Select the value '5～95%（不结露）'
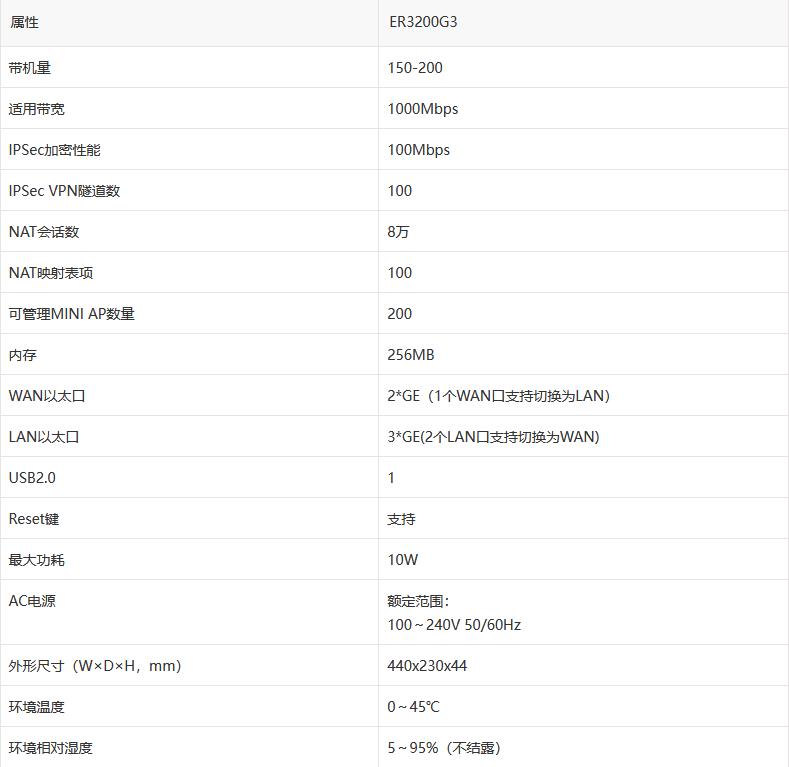 click(444, 748)
